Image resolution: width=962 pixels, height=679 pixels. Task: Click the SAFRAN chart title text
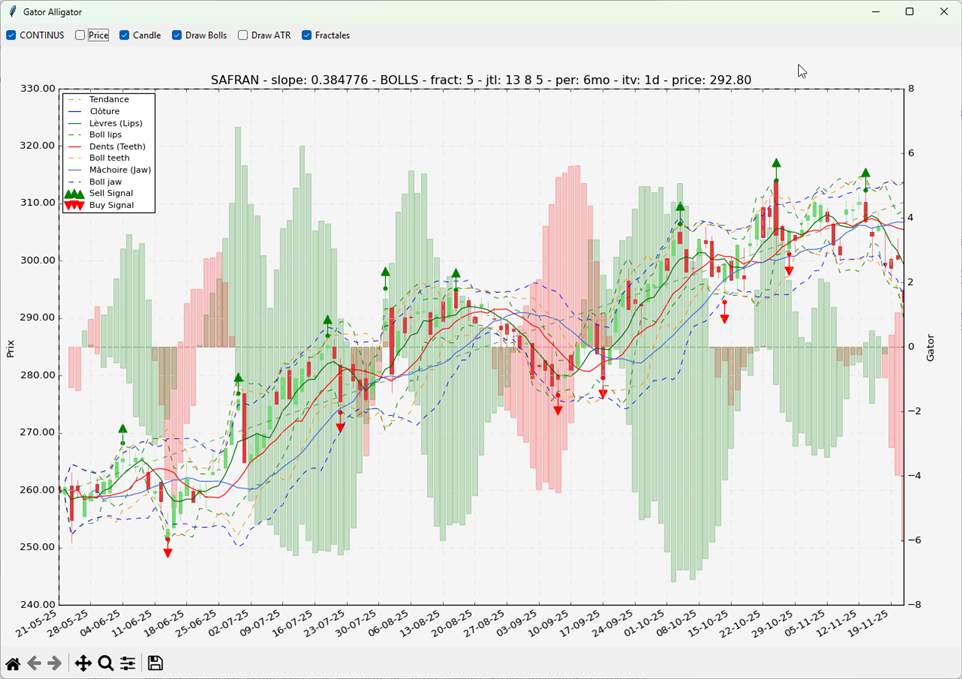[x=481, y=80]
